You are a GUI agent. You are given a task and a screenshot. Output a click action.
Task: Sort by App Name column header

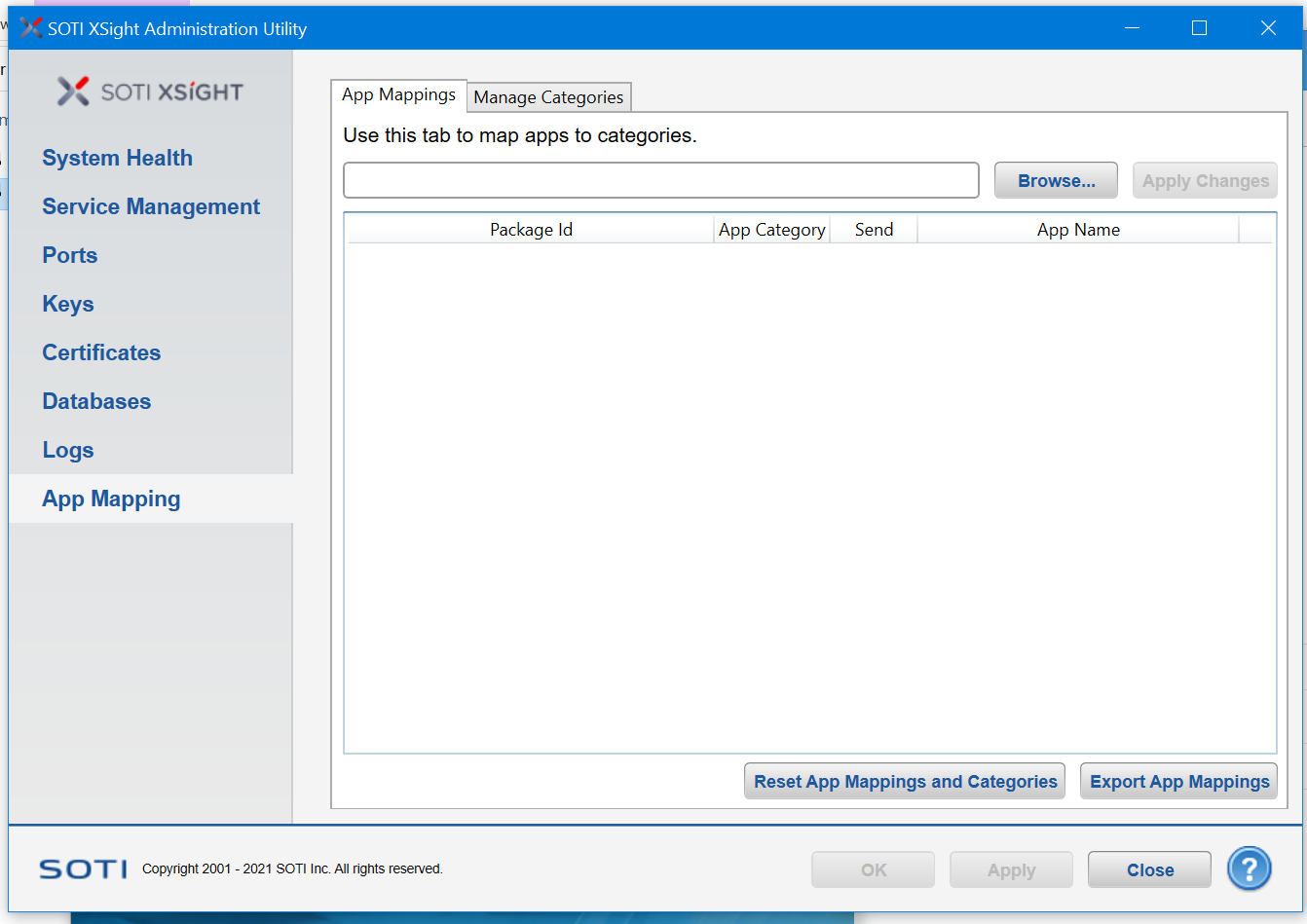click(x=1078, y=230)
